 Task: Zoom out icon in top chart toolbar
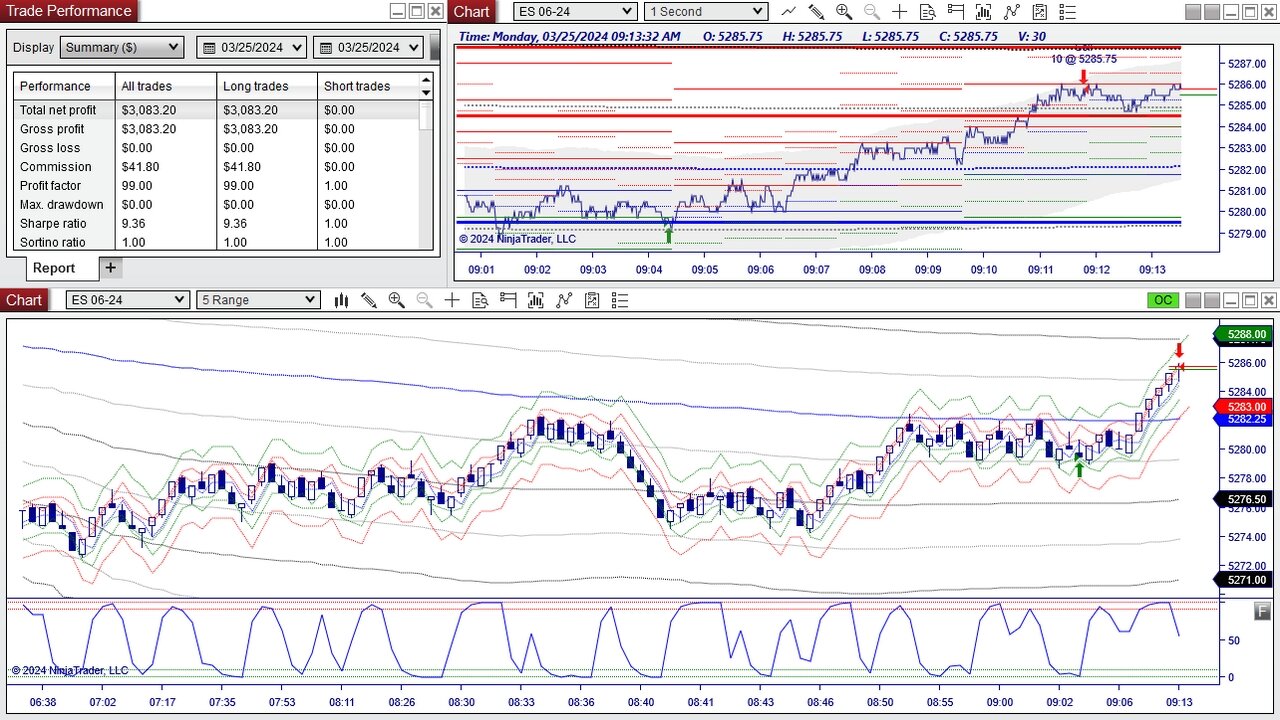(x=872, y=12)
